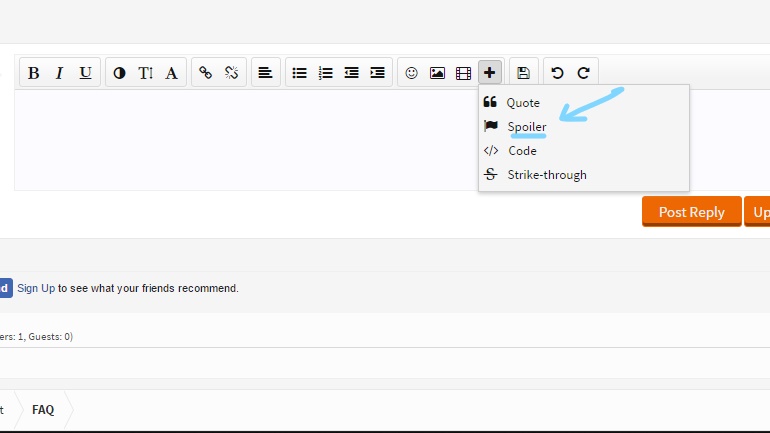The width and height of the screenshot is (770, 433).
Task: Open the text alignment tool
Action: (x=265, y=73)
